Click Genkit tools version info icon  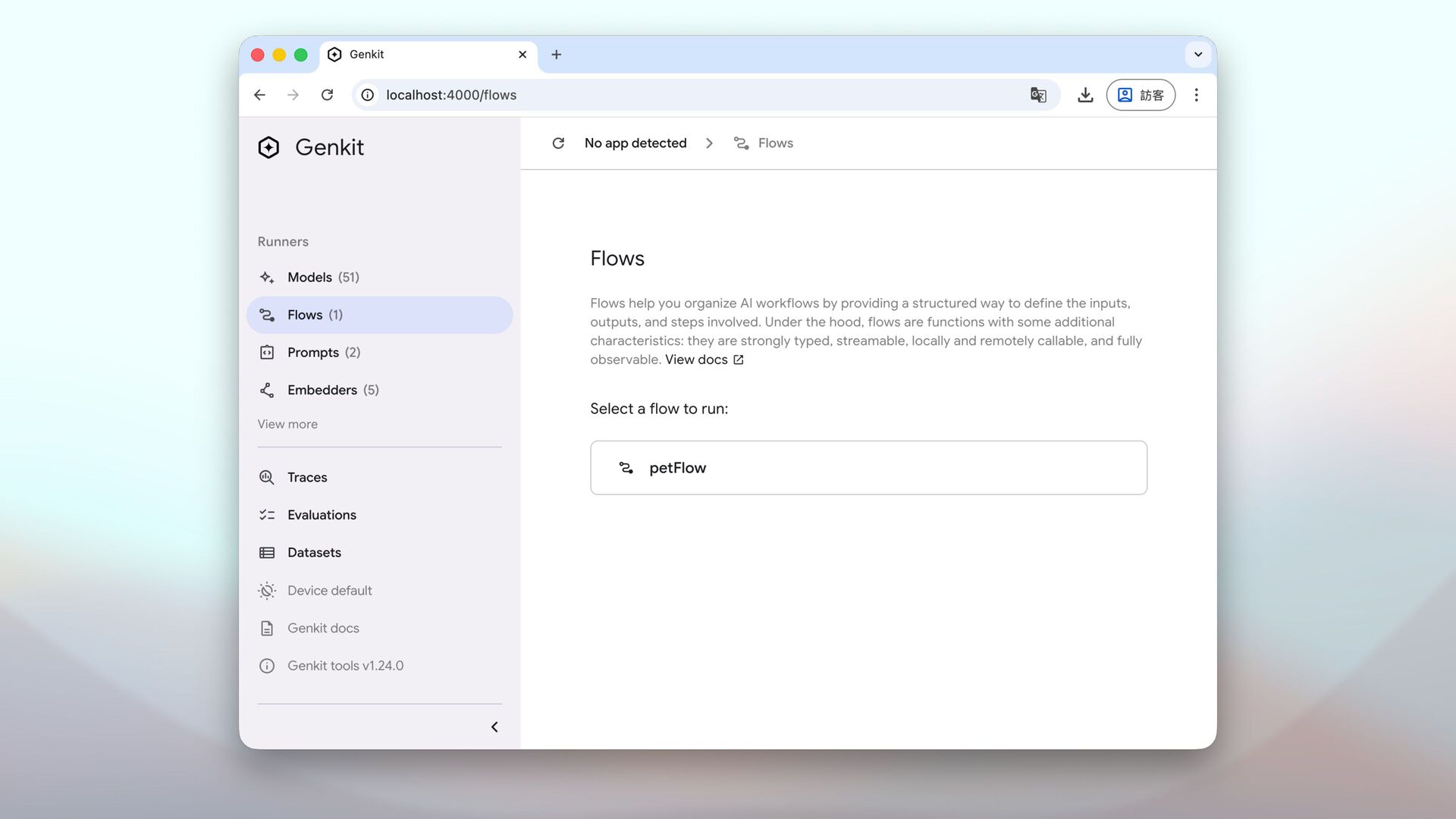click(x=267, y=666)
